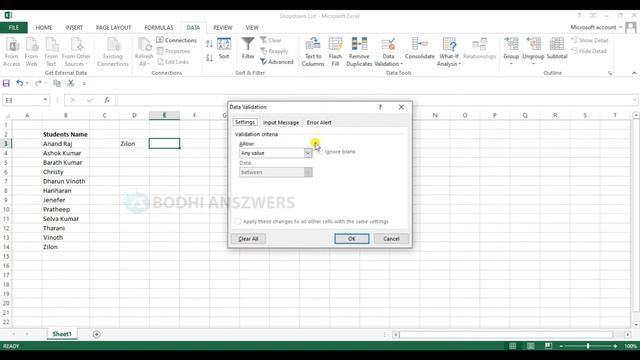Image resolution: width=640 pixels, height=360 pixels.
Task: Click Properties in Connections group
Action: (173, 51)
